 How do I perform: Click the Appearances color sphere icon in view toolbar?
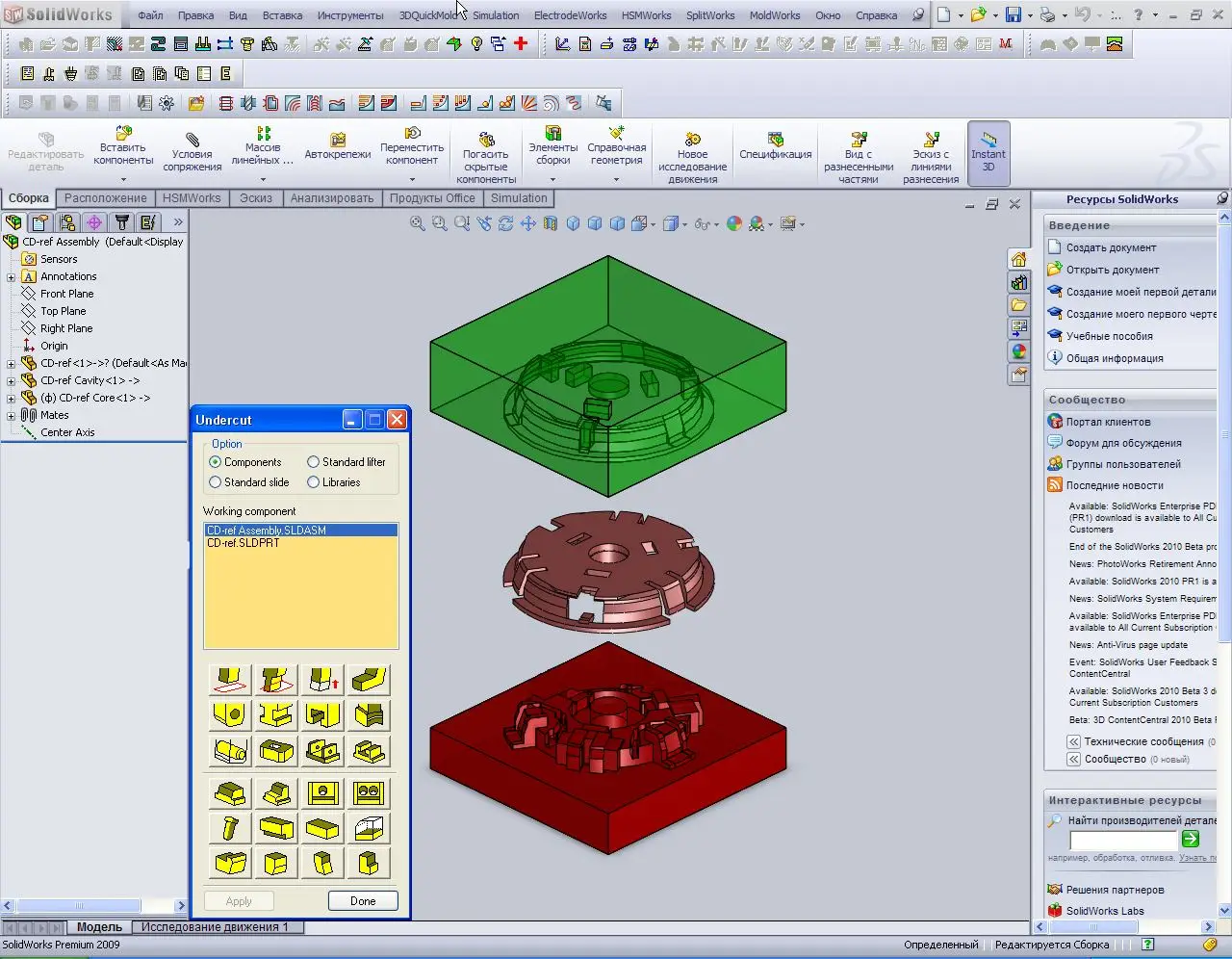pyautogui.click(x=734, y=223)
